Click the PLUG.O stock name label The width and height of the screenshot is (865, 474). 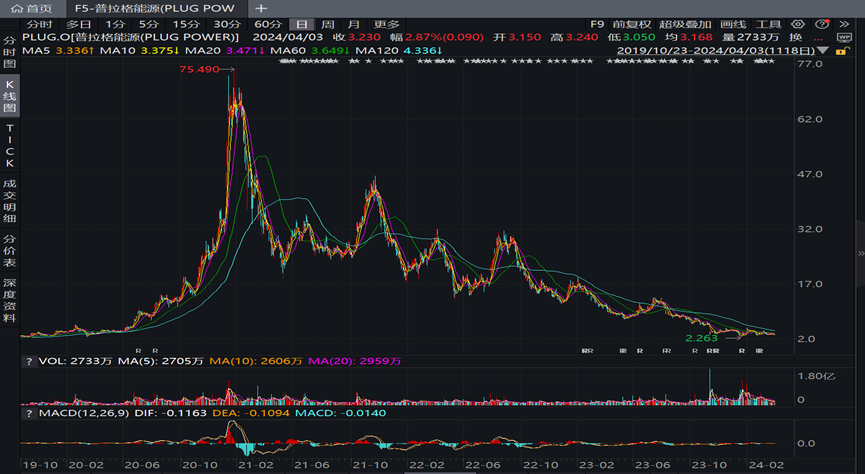coord(130,37)
